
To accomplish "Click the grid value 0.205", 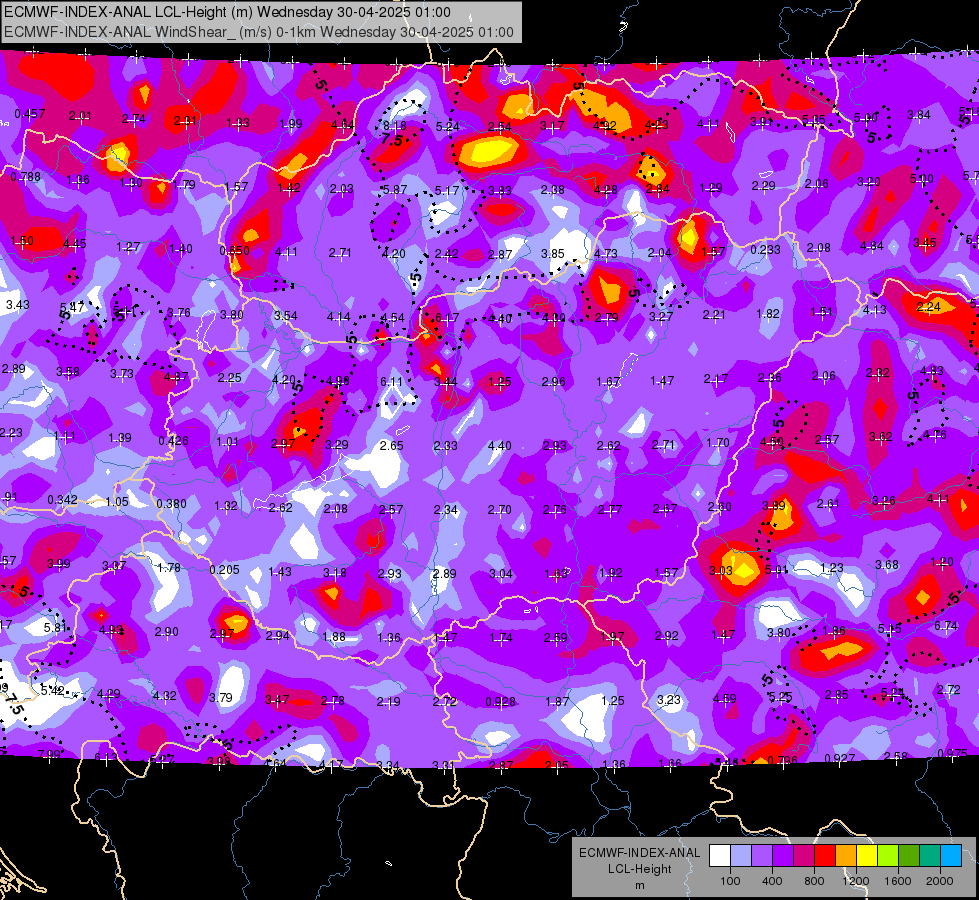I will coord(225,570).
